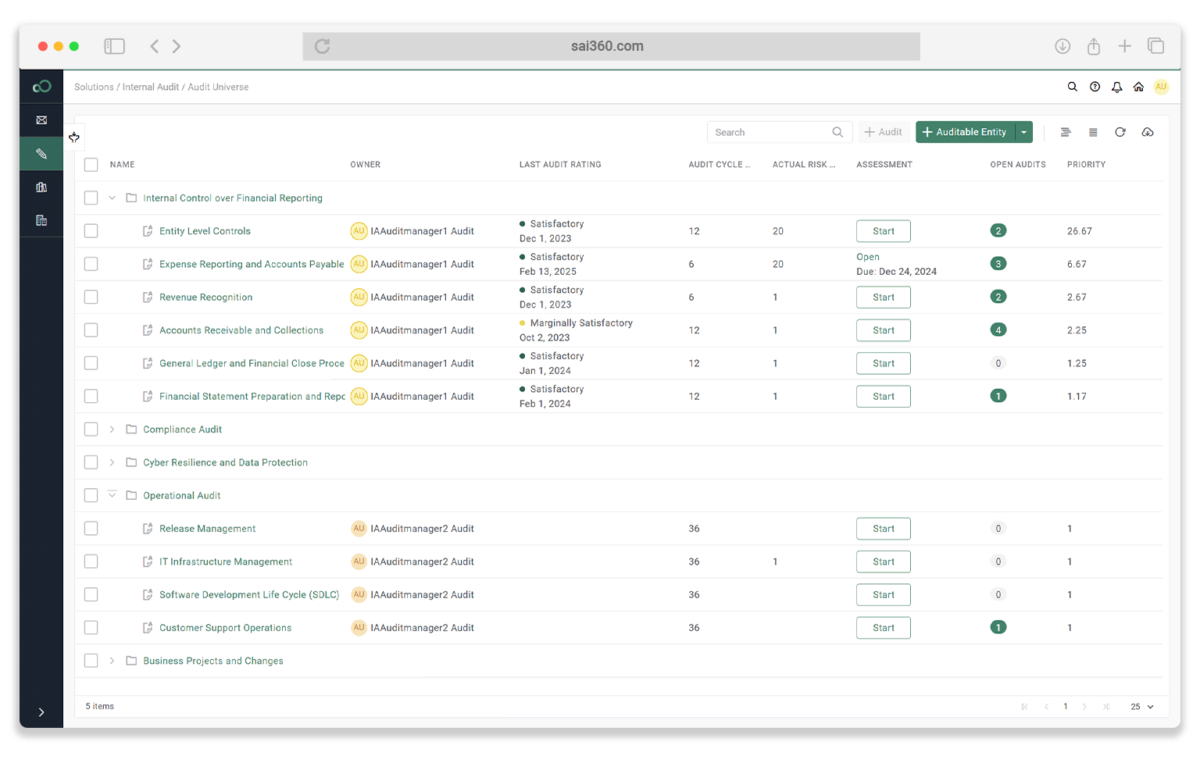Click the refresh icon in the toolbar
Image resolution: width=1200 pixels, height=770 pixels.
1120,132
